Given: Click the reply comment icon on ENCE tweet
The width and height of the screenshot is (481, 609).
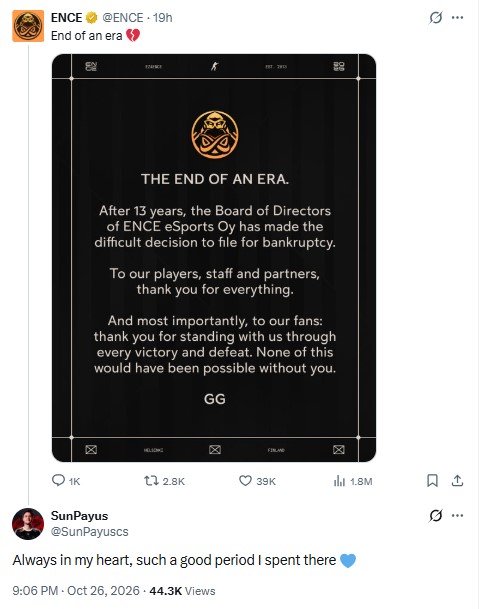Looking at the screenshot, I should click(x=58, y=481).
